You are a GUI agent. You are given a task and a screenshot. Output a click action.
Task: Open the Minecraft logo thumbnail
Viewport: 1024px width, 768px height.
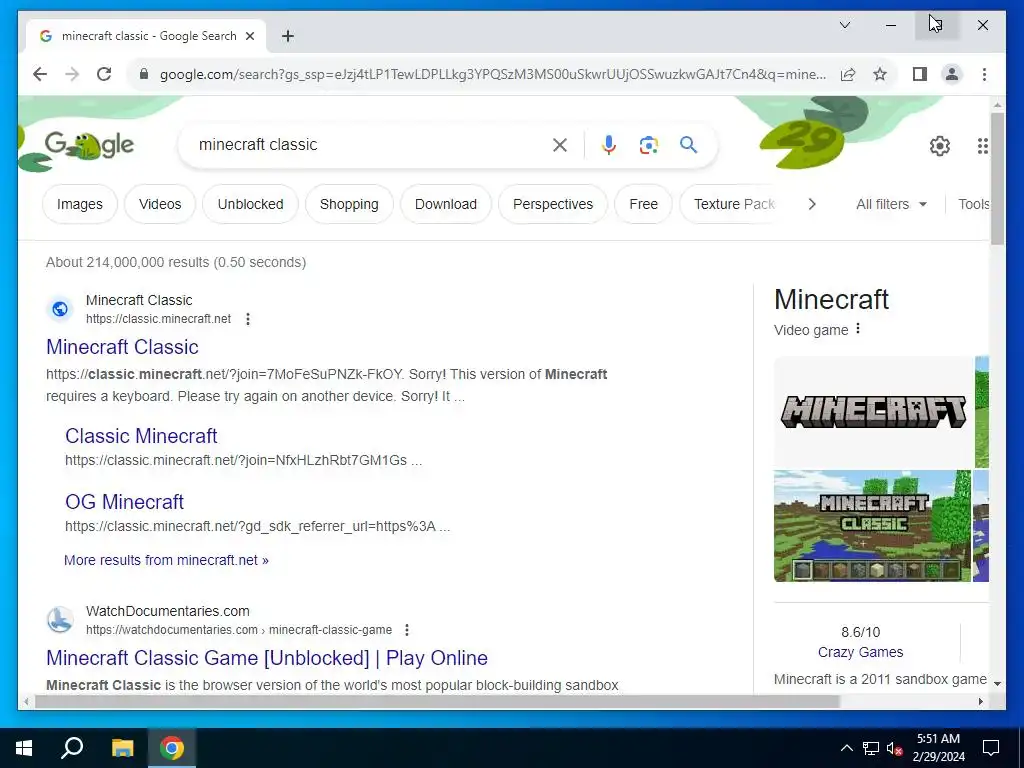pos(873,411)
